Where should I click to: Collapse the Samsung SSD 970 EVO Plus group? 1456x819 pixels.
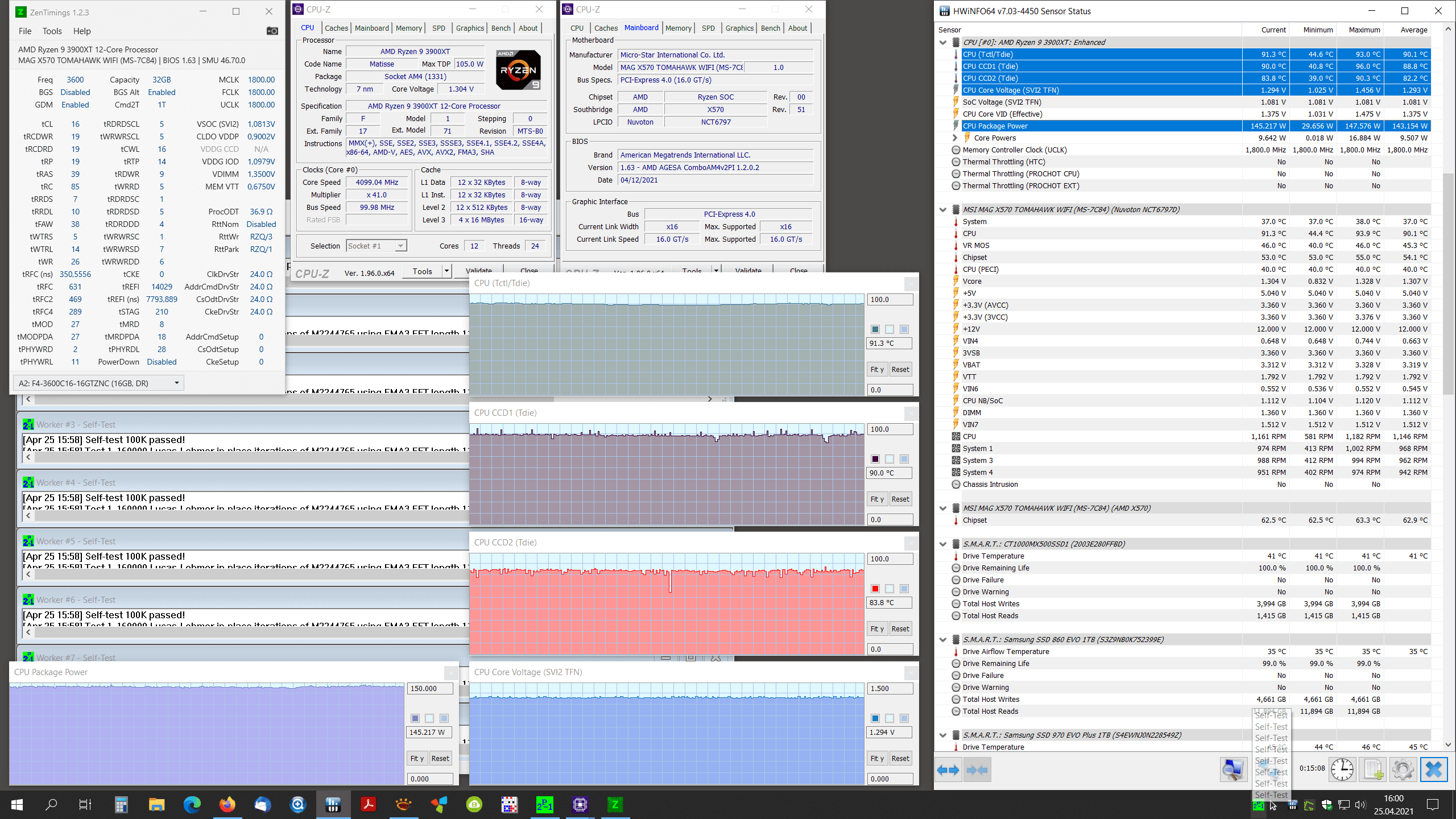point(943,735)
